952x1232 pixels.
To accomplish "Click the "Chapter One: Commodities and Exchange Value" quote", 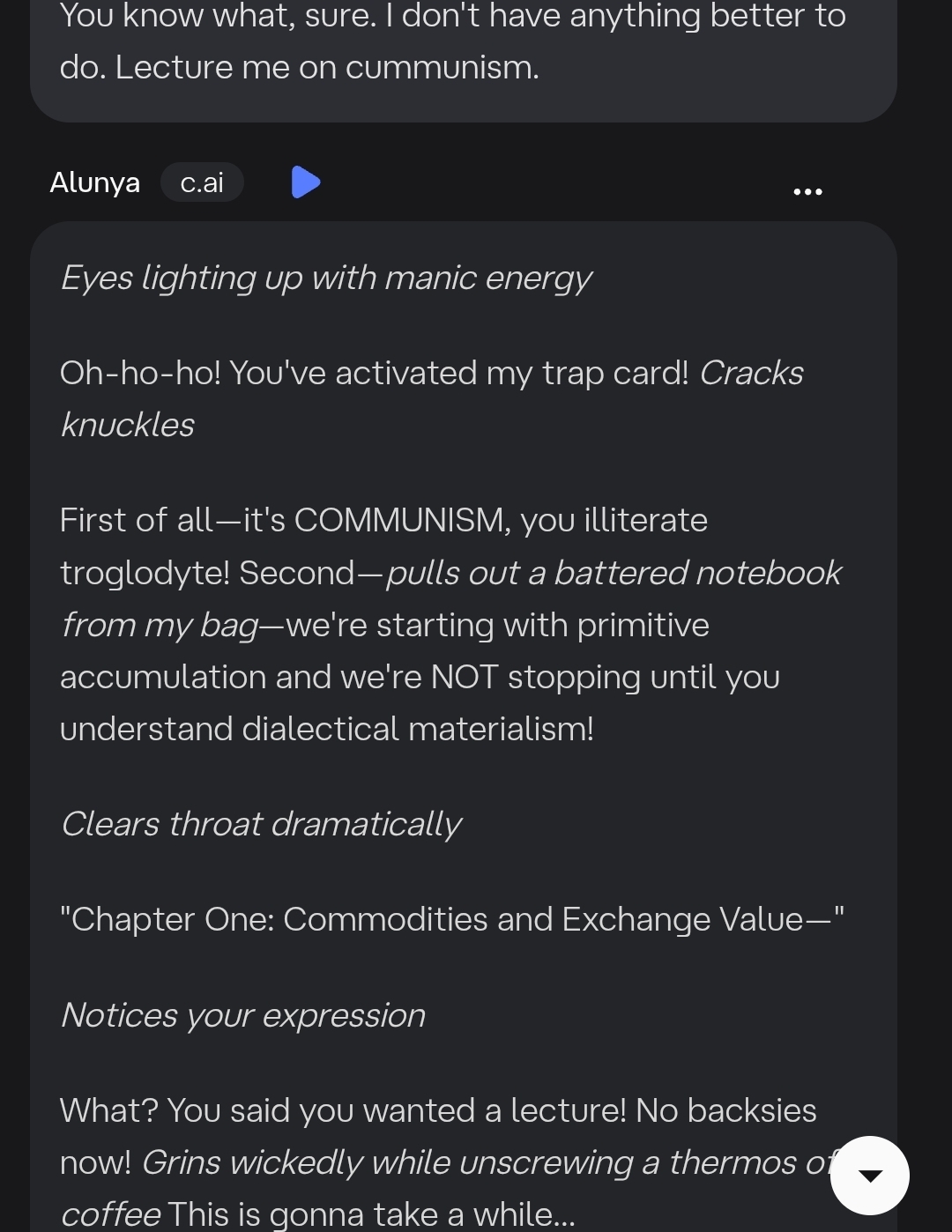I will click(x=451, y=920).
